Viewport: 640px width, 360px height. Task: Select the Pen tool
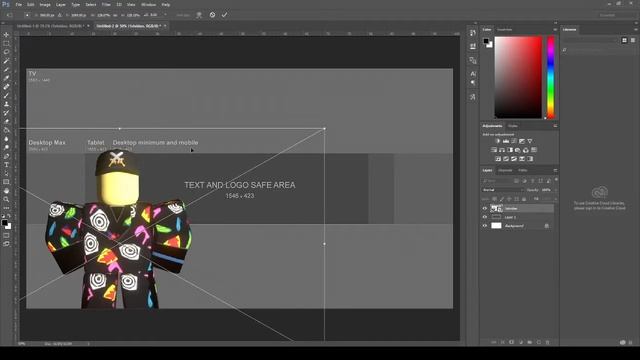(x=6, y=156)
